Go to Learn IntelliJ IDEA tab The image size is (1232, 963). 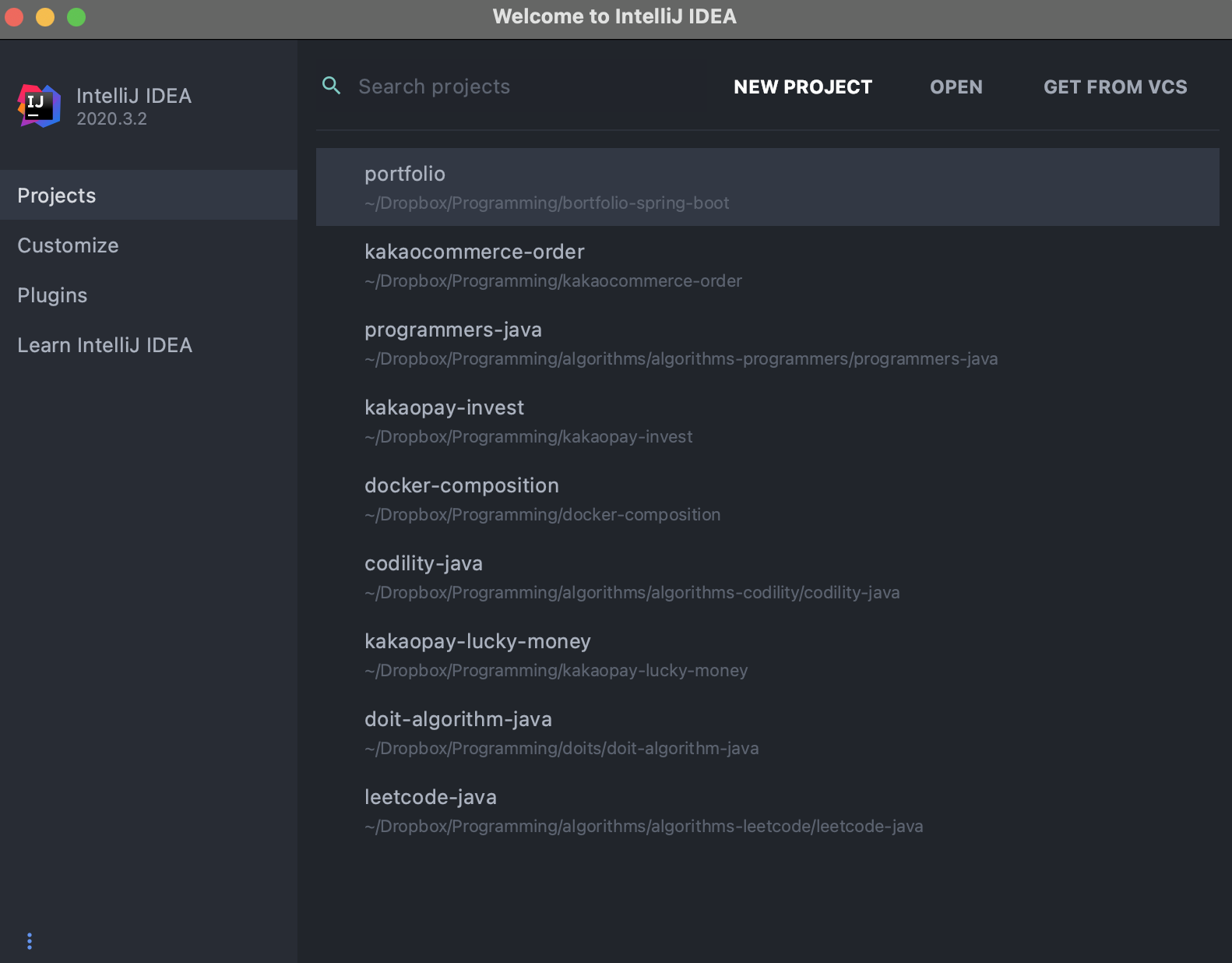point(149,344)
